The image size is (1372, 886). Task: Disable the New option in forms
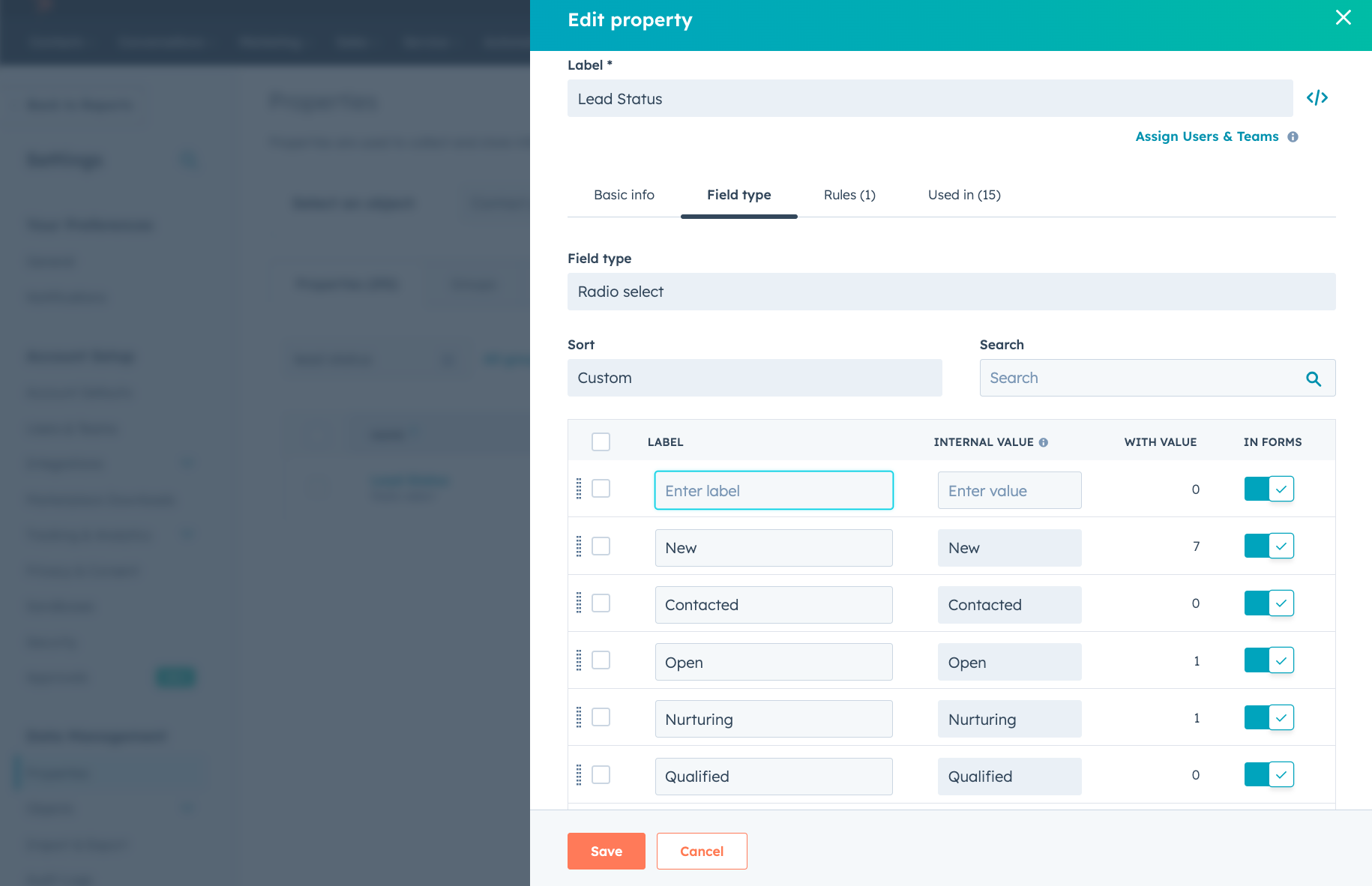(x=1269, y=546)
